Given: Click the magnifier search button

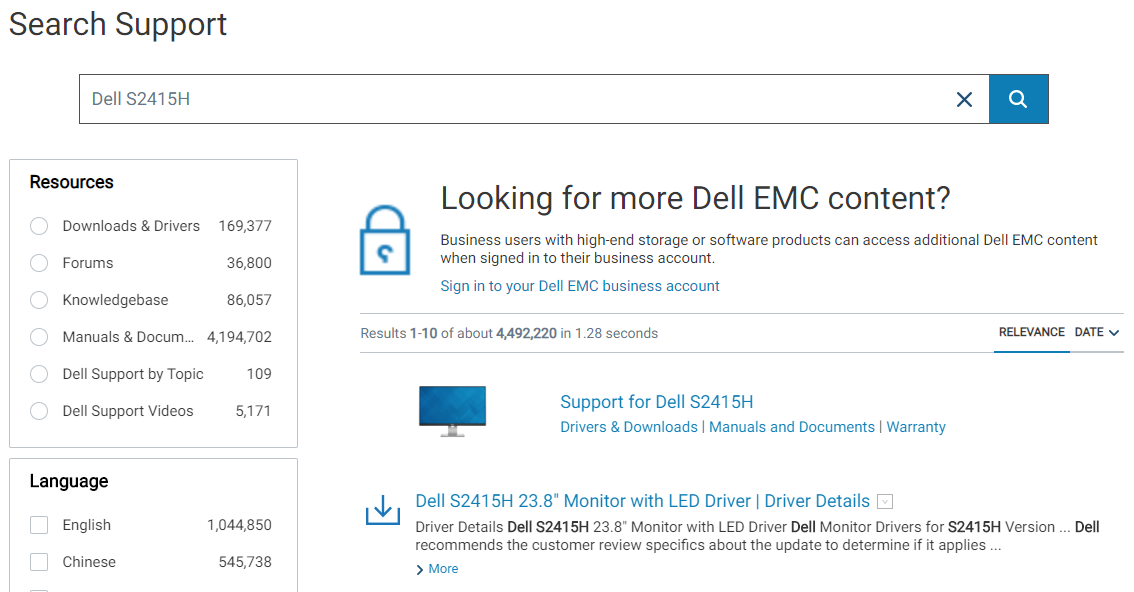Looking at the screenshot, I should point(1018,99).
